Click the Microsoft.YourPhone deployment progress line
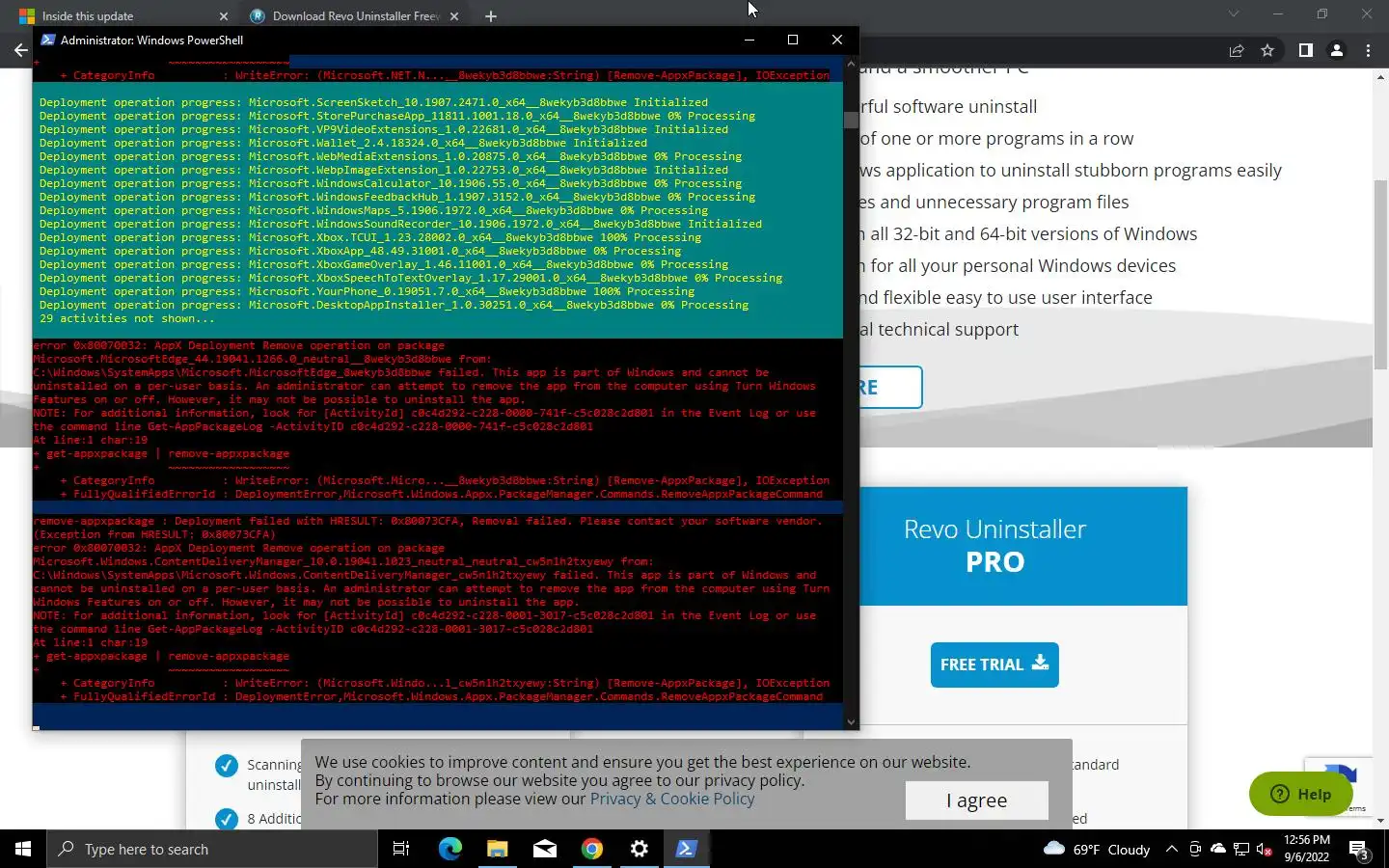 [x=367, y=291]
